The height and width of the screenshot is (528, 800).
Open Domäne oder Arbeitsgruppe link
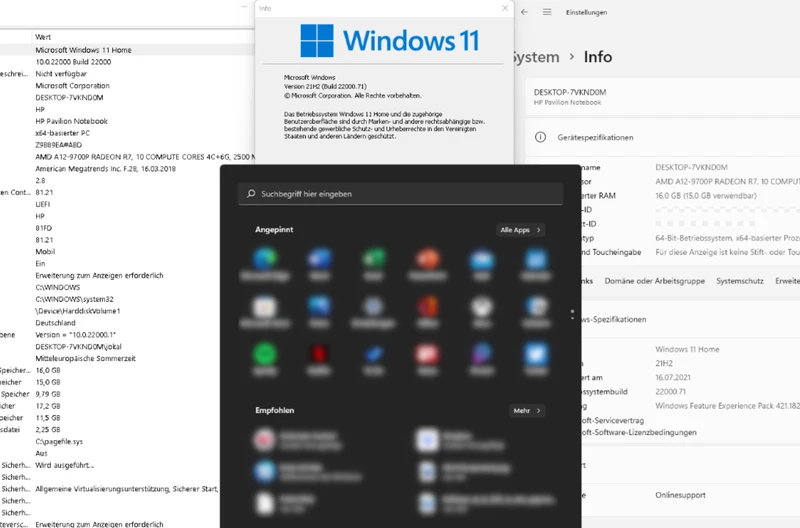655,281
